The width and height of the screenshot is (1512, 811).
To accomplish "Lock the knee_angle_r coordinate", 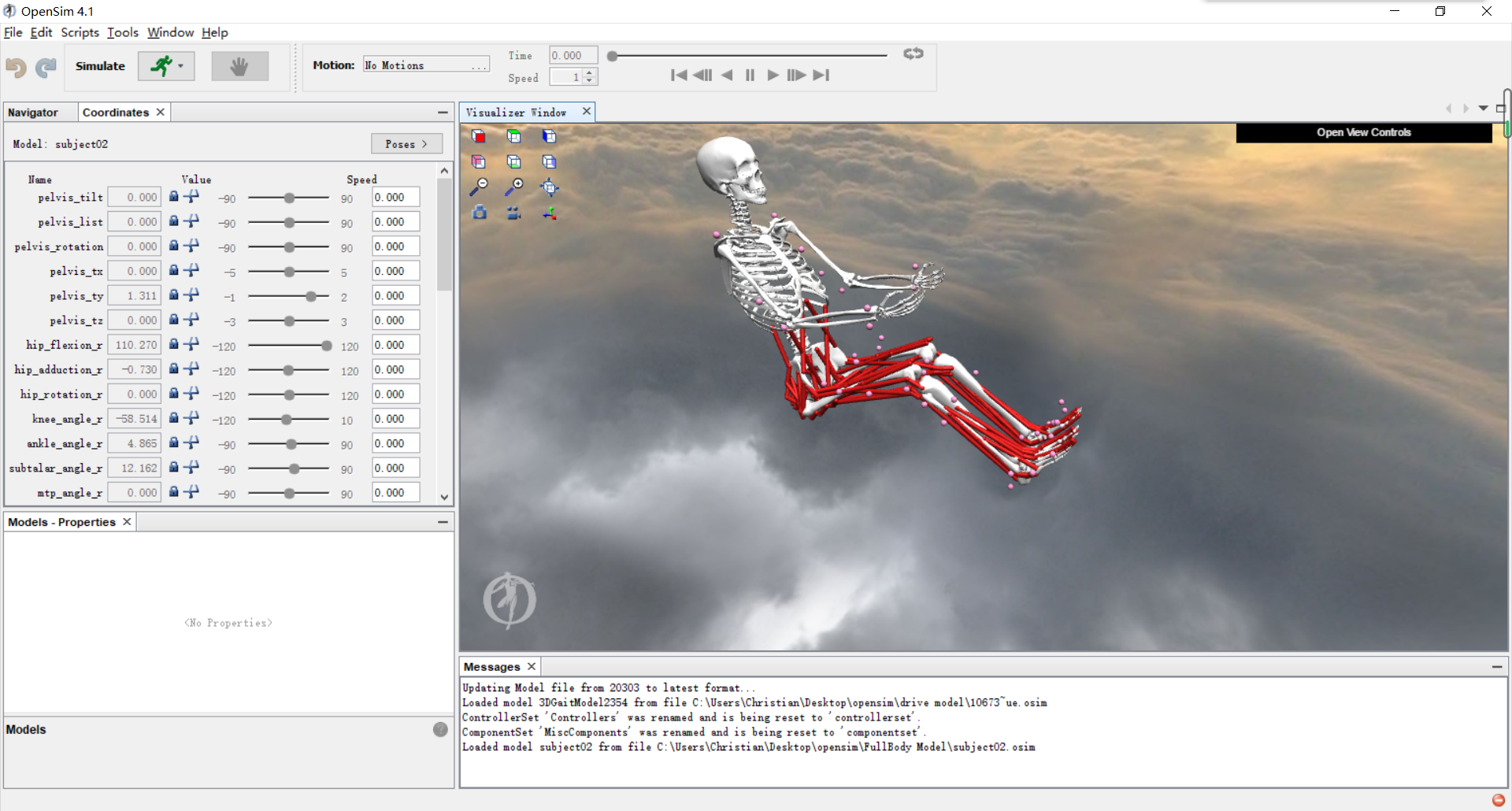I will [172, 418].
